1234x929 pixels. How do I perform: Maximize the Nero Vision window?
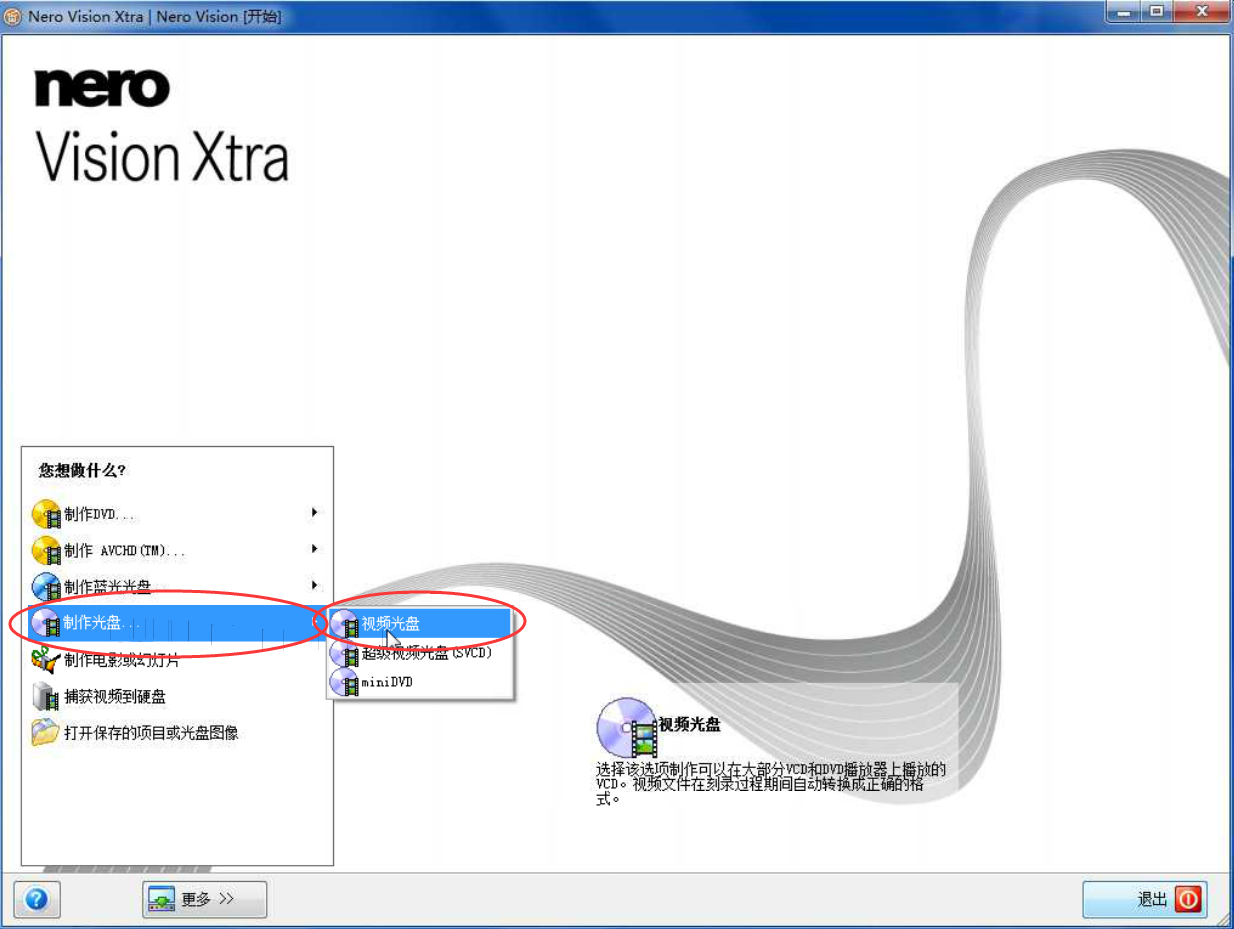click(x=1158, y=12)
